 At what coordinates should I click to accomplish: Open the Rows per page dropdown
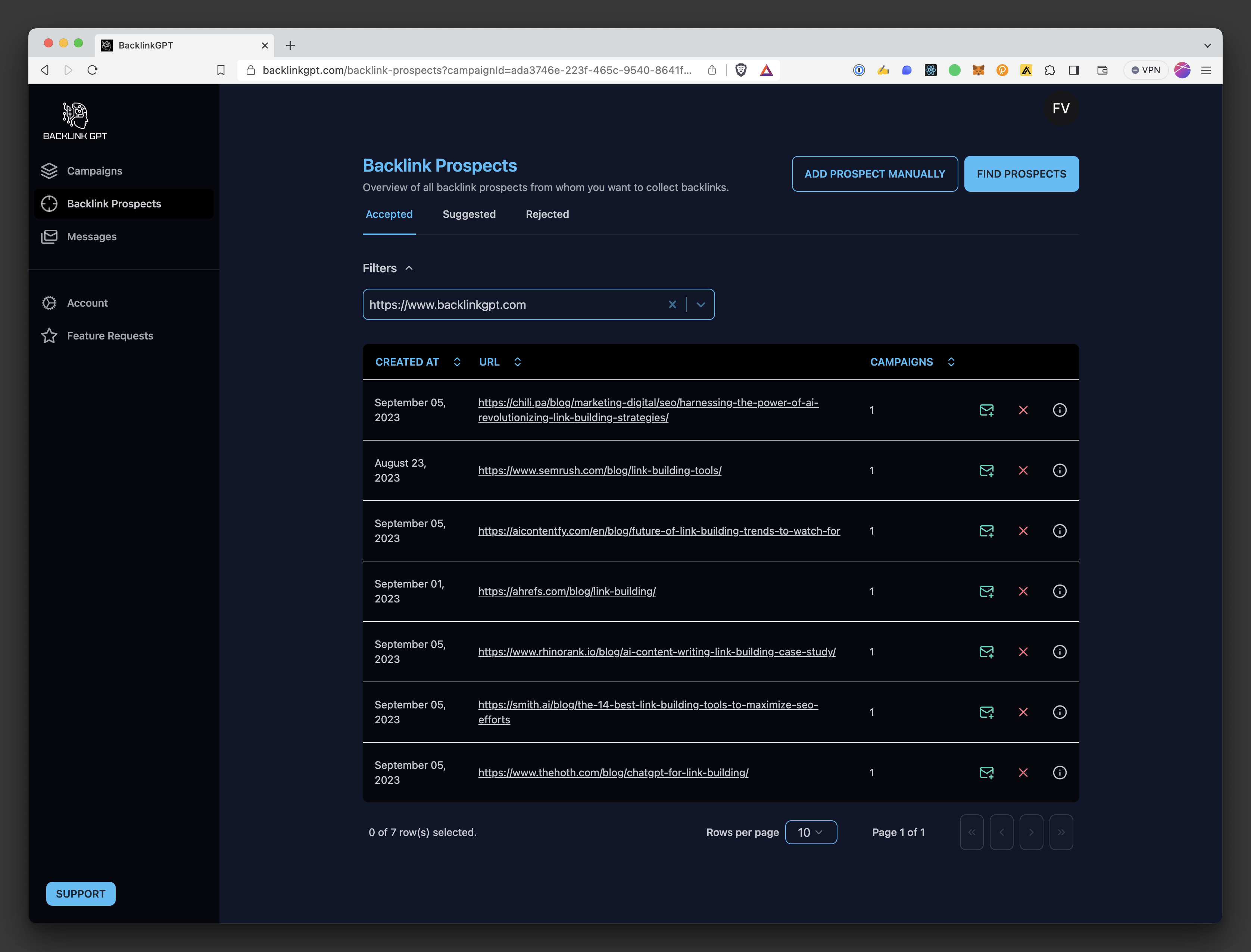click(x=811, y=832)
